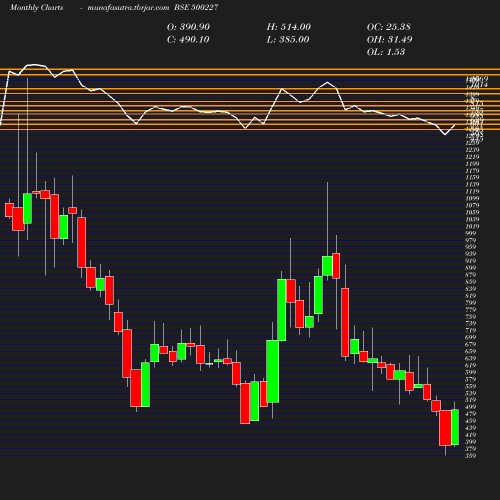This screenshot has width=500, height=500.
Task: Select the low value "L: 385.00"
Action: 288,40
